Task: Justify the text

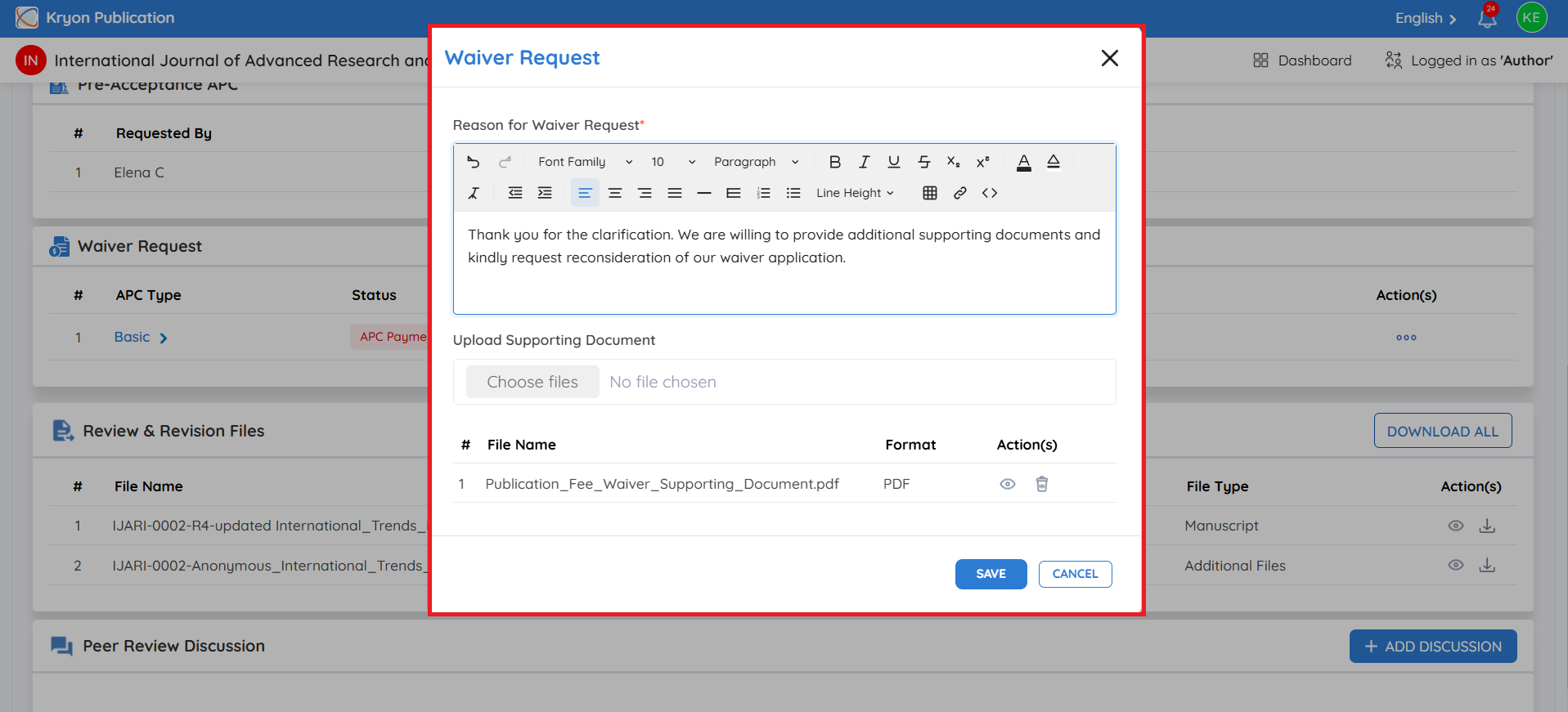Action: 675,193
